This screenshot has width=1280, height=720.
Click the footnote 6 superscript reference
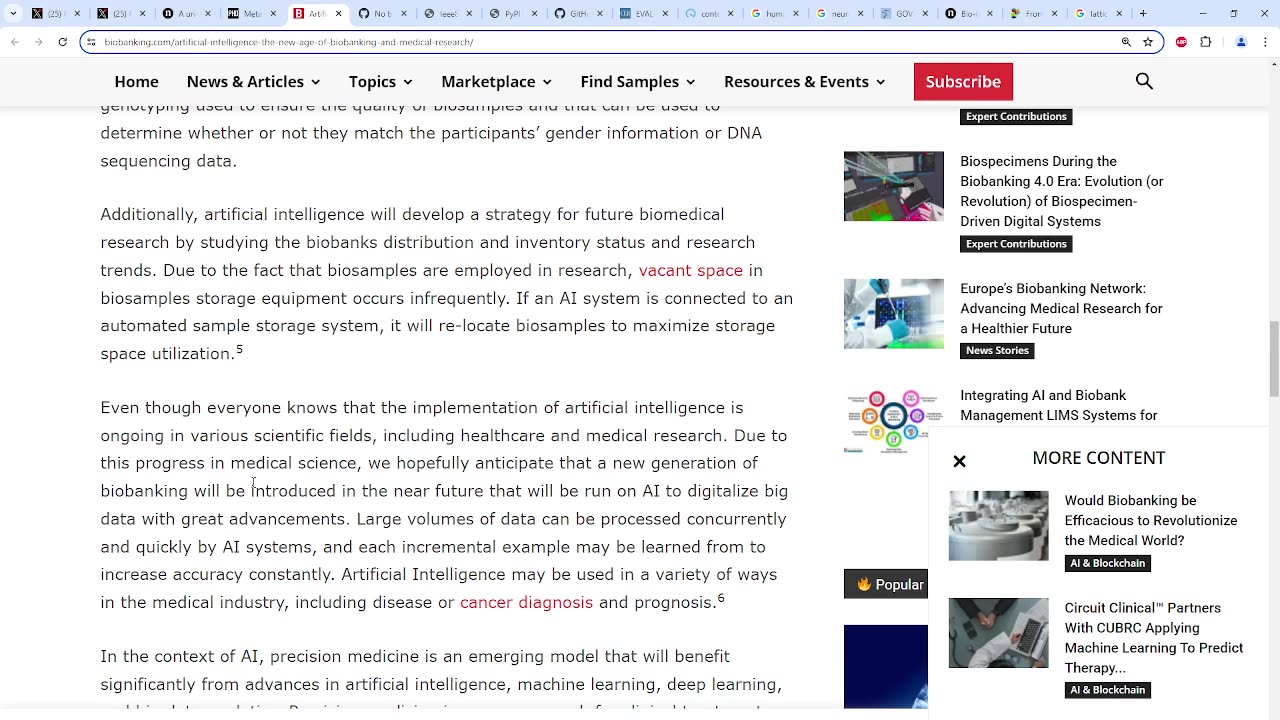pyautogui.click(x=721, y=598)
